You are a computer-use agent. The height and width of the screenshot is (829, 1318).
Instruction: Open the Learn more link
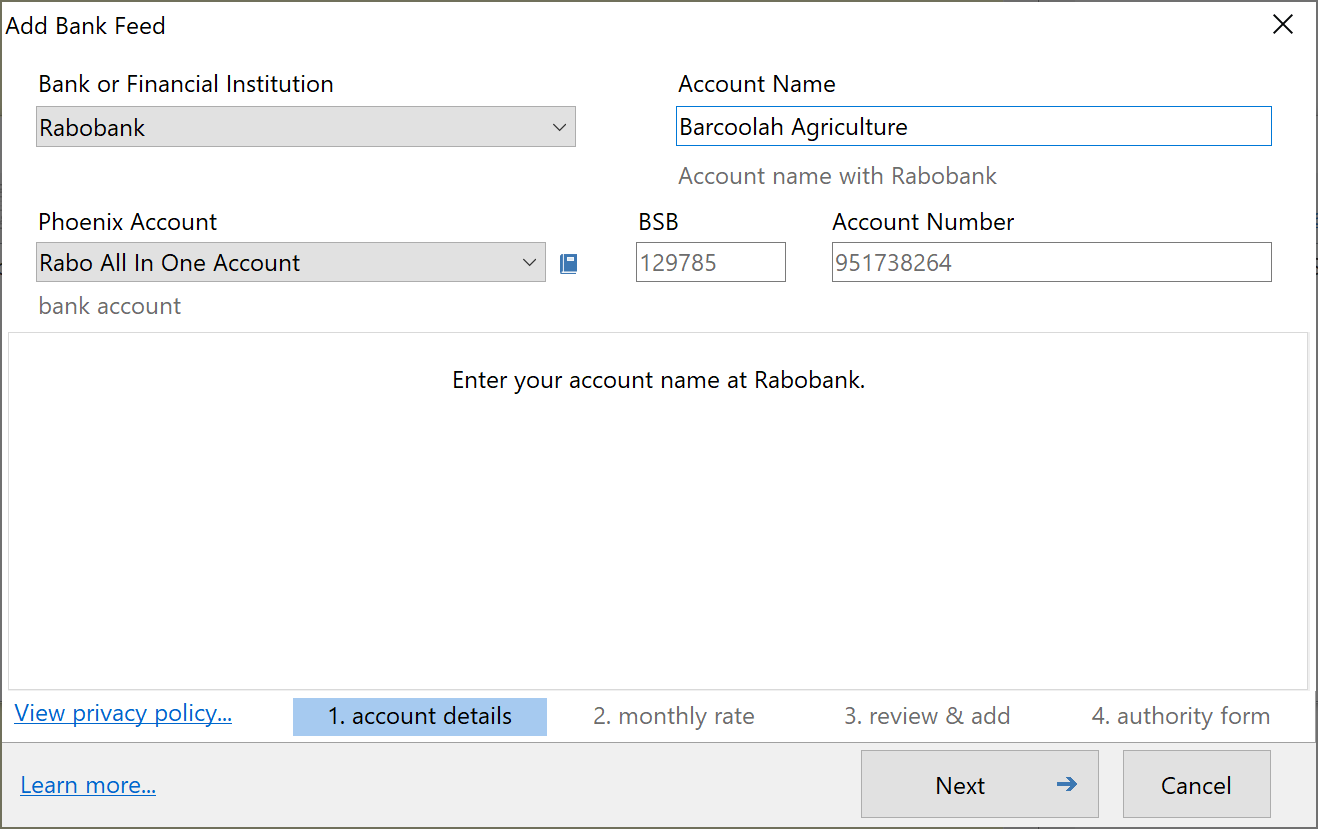[88, 785]
